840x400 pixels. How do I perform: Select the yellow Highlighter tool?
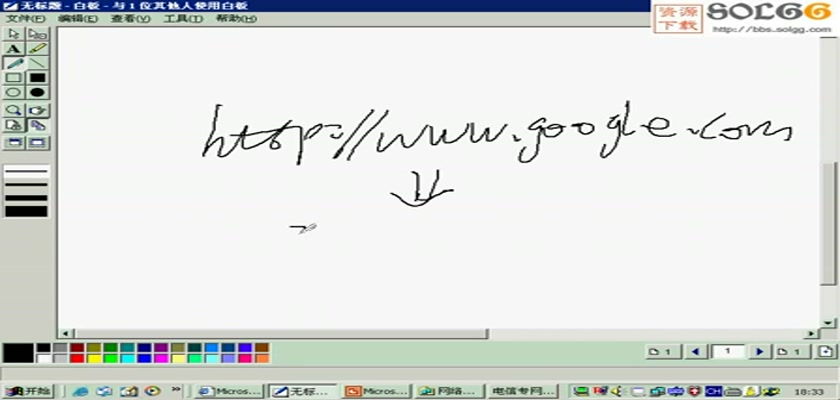[x=38, y=49]
